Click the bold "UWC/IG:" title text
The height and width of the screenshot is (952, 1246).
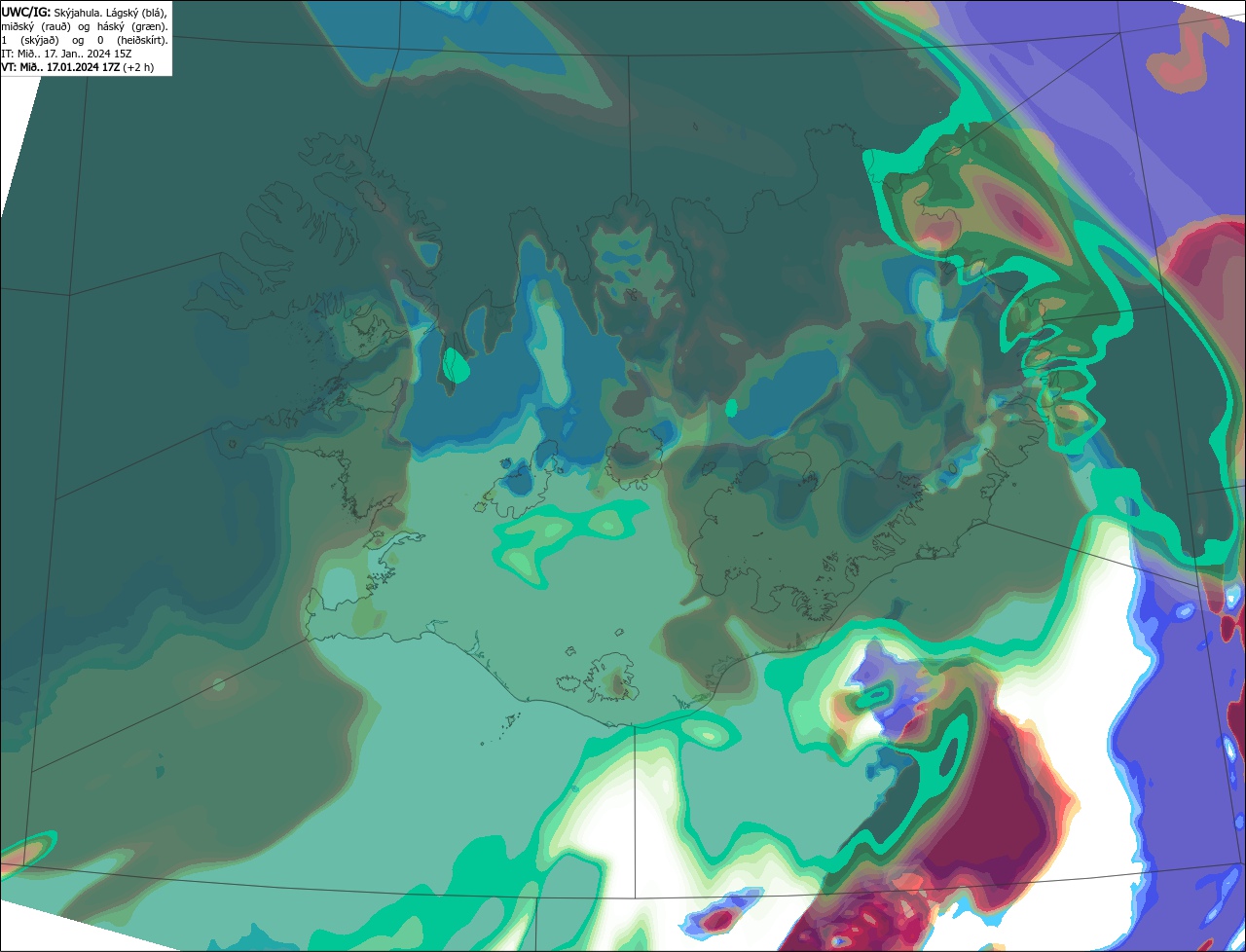[x=26, y=13]
